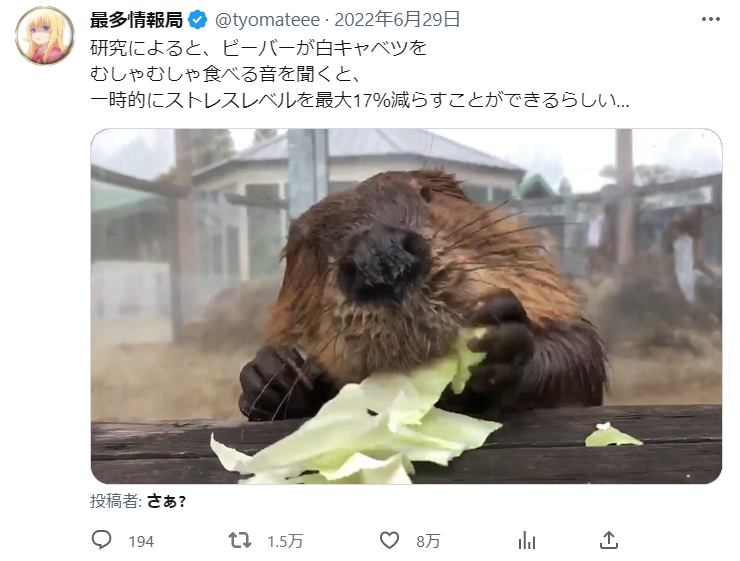The height and width of the screenshot is (561, 740).
Task: Like the tweet with the heart icon
Action: (389, 540)
